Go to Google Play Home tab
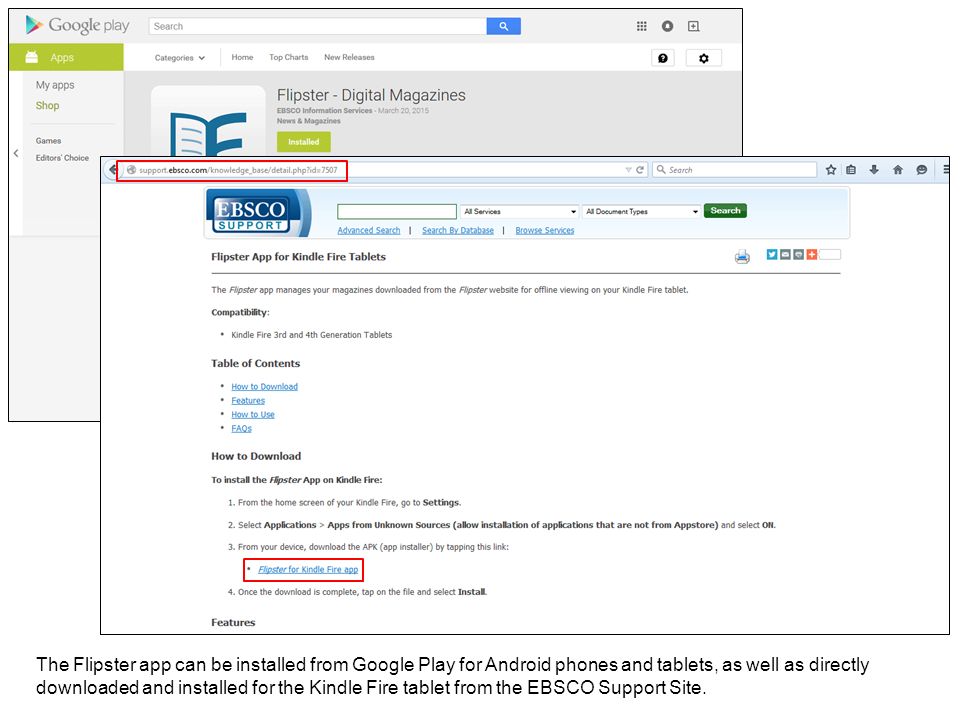 pyautogui.click(x=242, y=57)
